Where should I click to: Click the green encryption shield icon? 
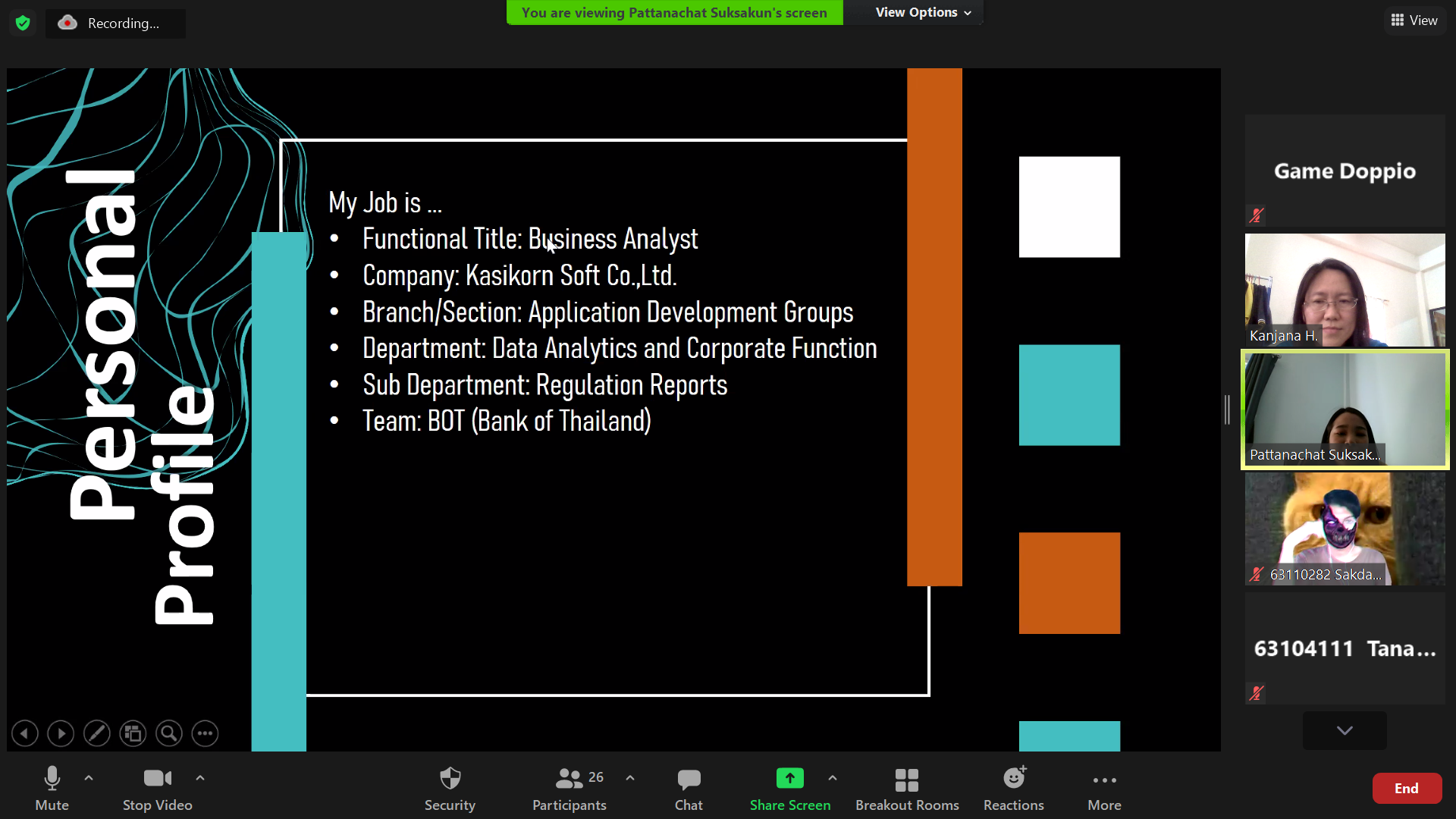(x=23, y=23)
